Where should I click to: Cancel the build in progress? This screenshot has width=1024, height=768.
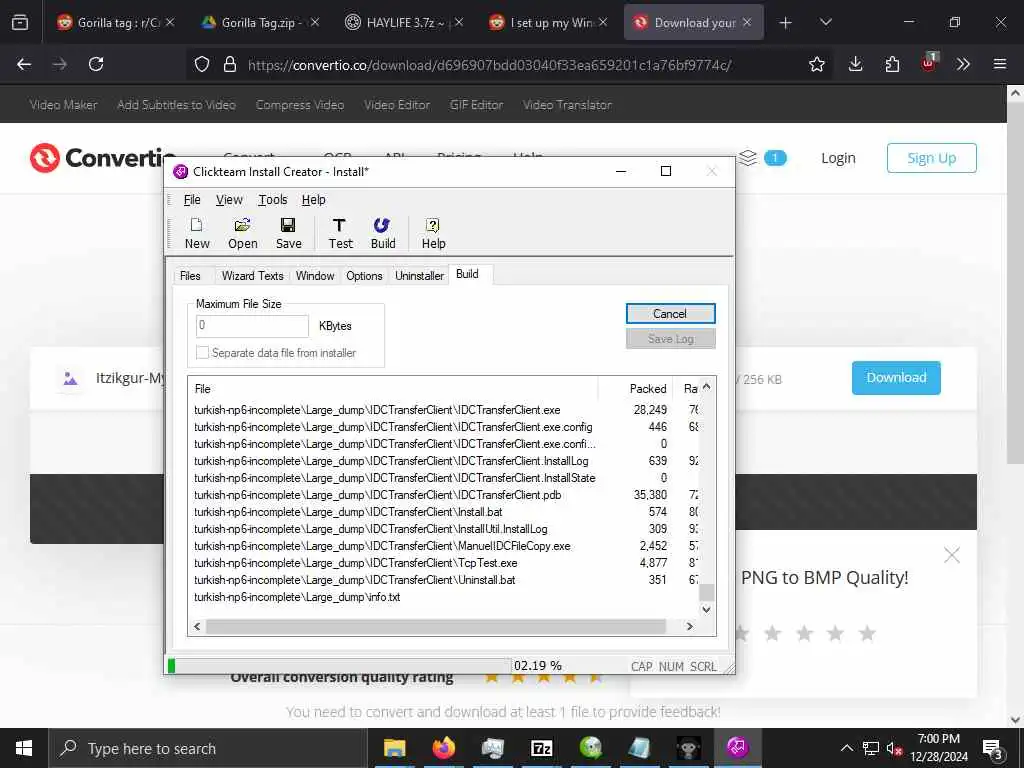[x=671, y=313]
